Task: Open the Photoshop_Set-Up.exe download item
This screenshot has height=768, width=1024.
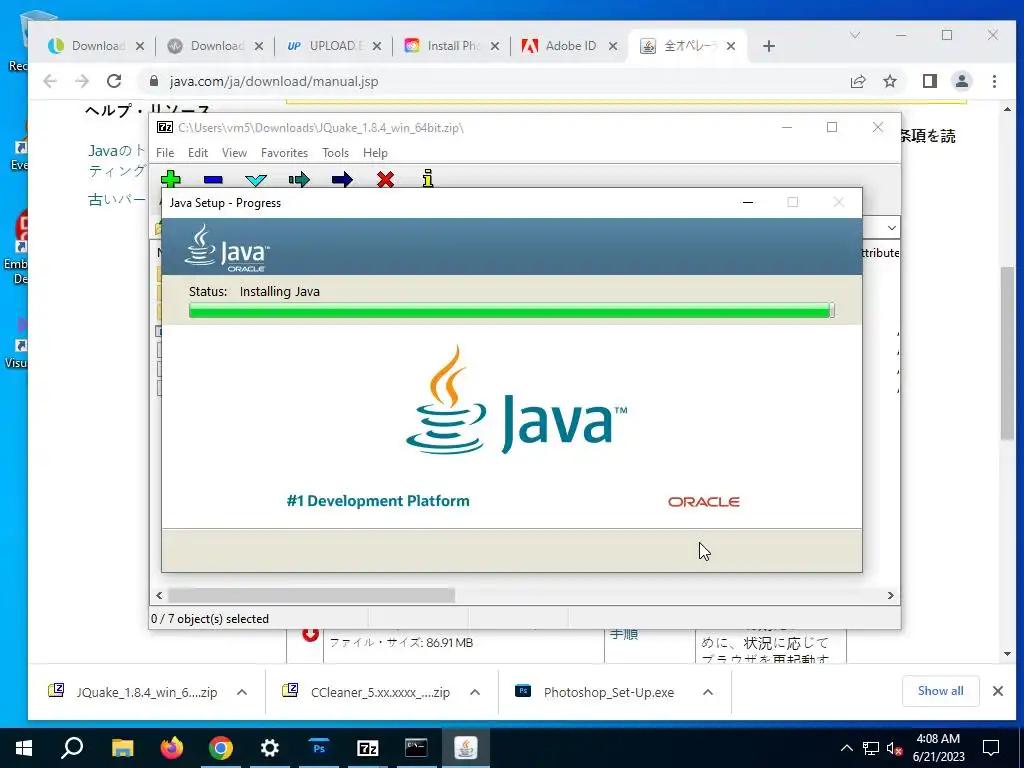Action: coord(596,692)
